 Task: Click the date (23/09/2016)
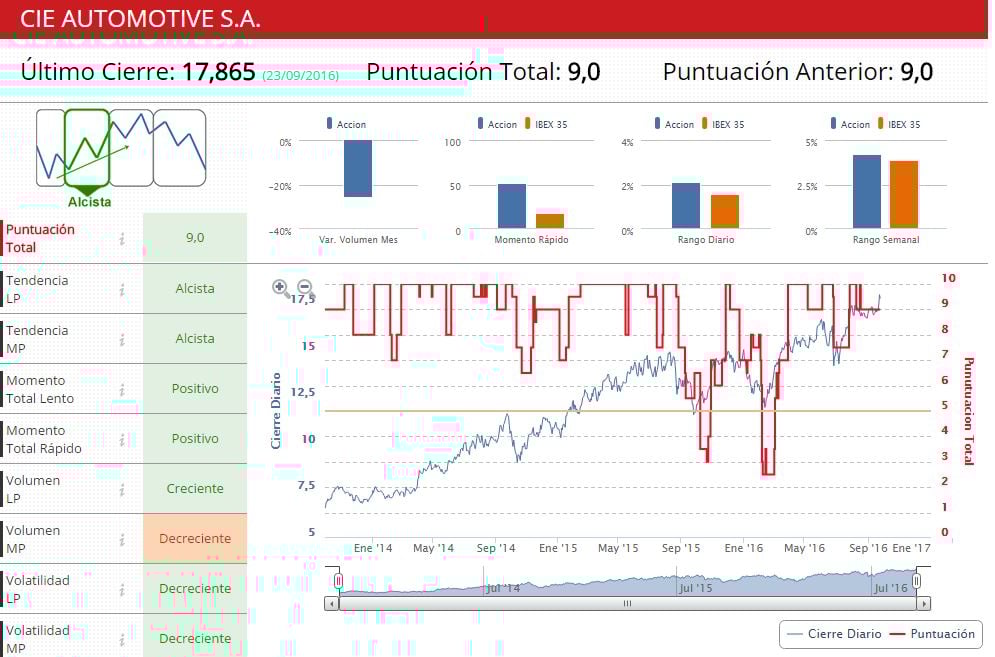tap(300, 76)
